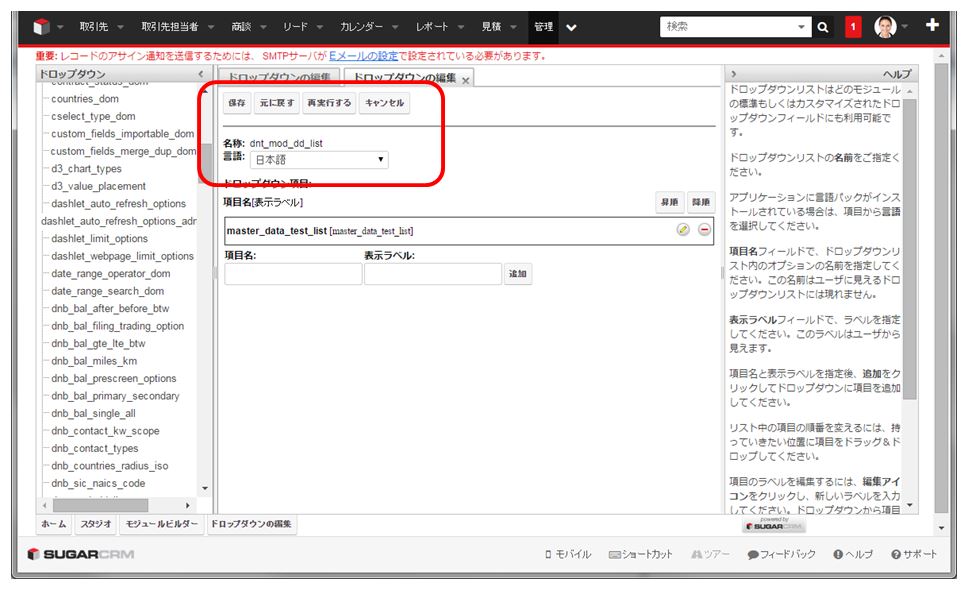The height and width of the screenshot is (593, 970).
Task: Select dashlet_limit_options in the dropdown tree
Action: pyautogui.click(x=99, y=239)
